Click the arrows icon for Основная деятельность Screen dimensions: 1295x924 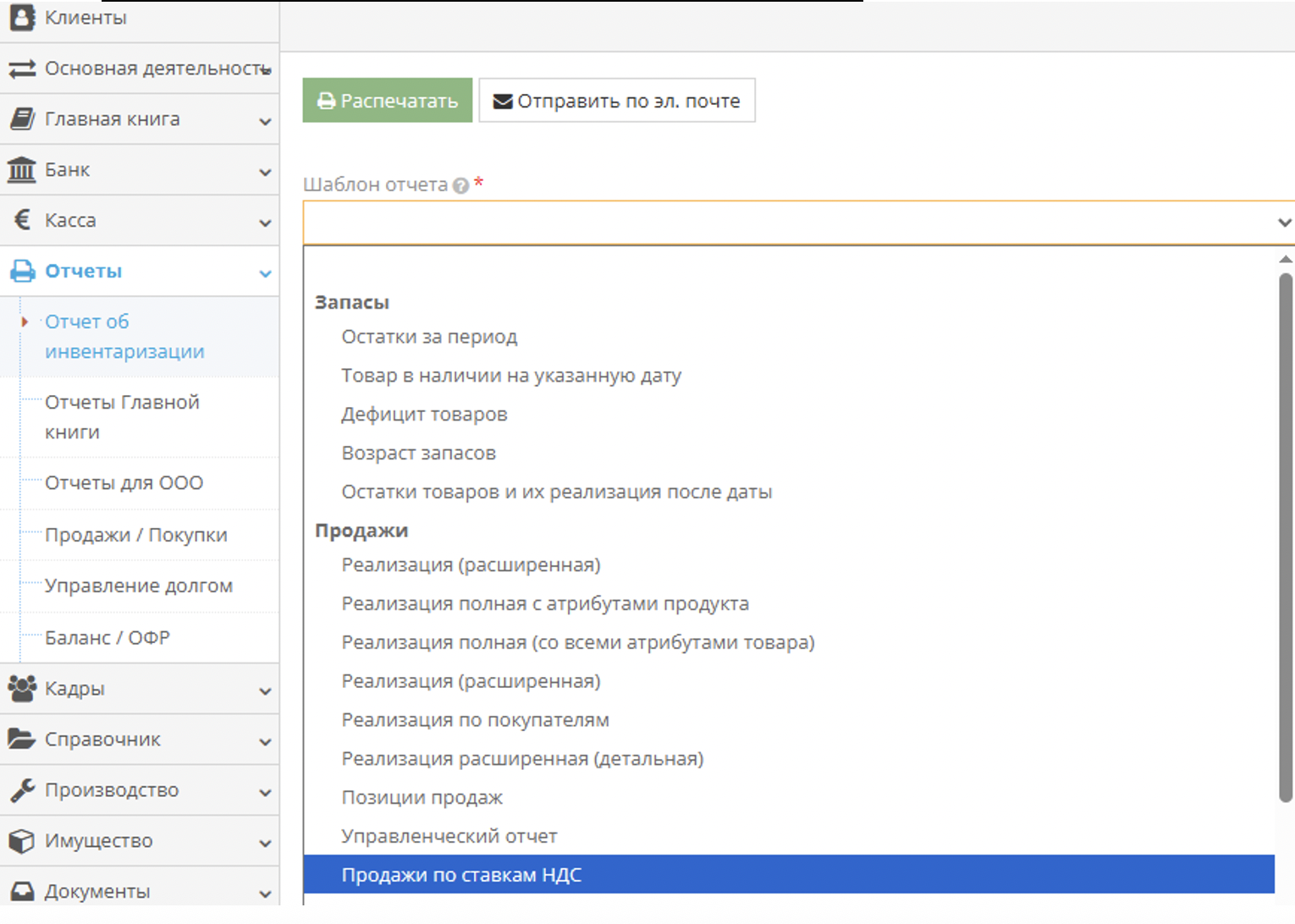click(22, 69)
